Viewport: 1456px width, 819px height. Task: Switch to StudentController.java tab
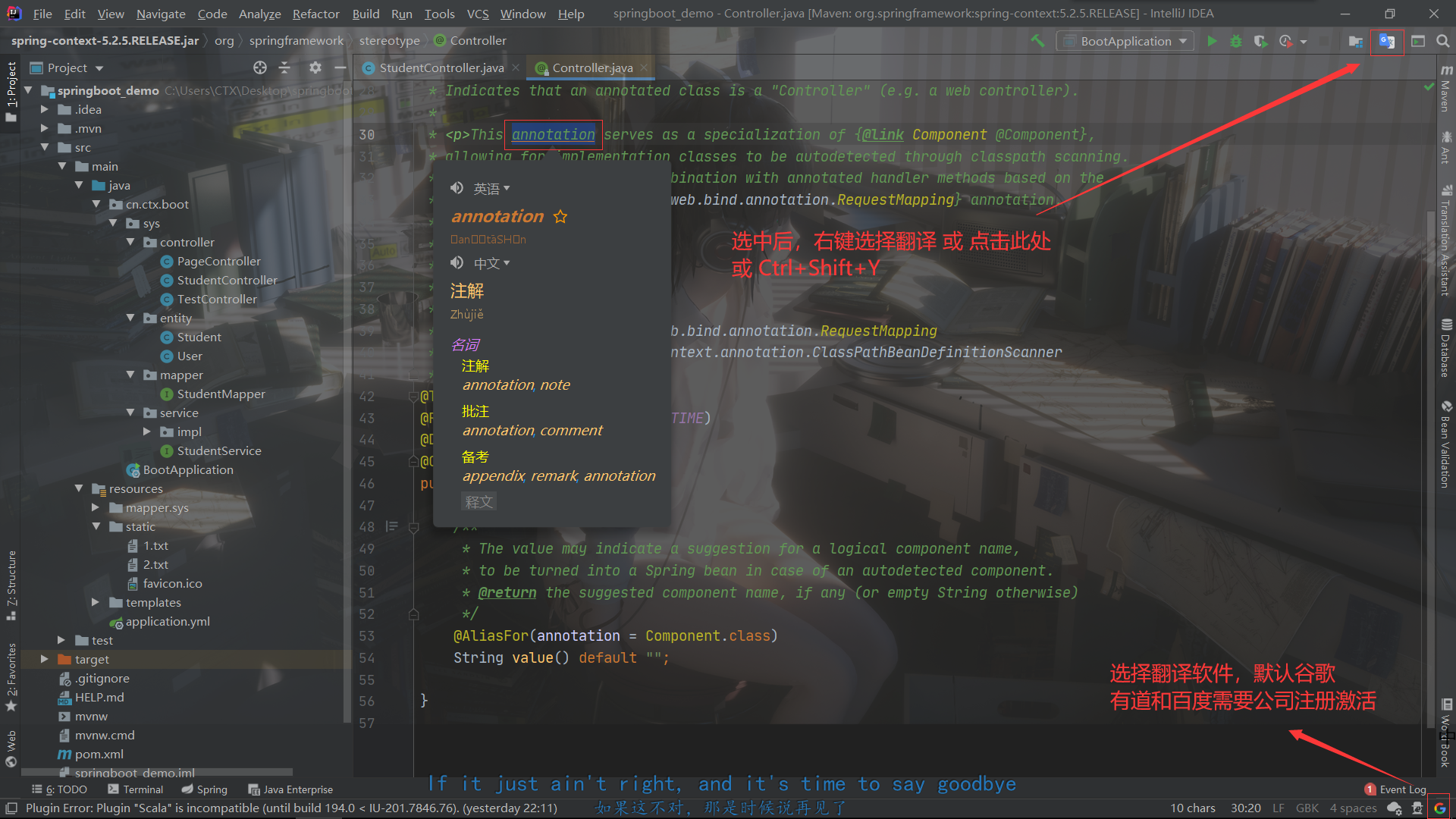[441, 67]
